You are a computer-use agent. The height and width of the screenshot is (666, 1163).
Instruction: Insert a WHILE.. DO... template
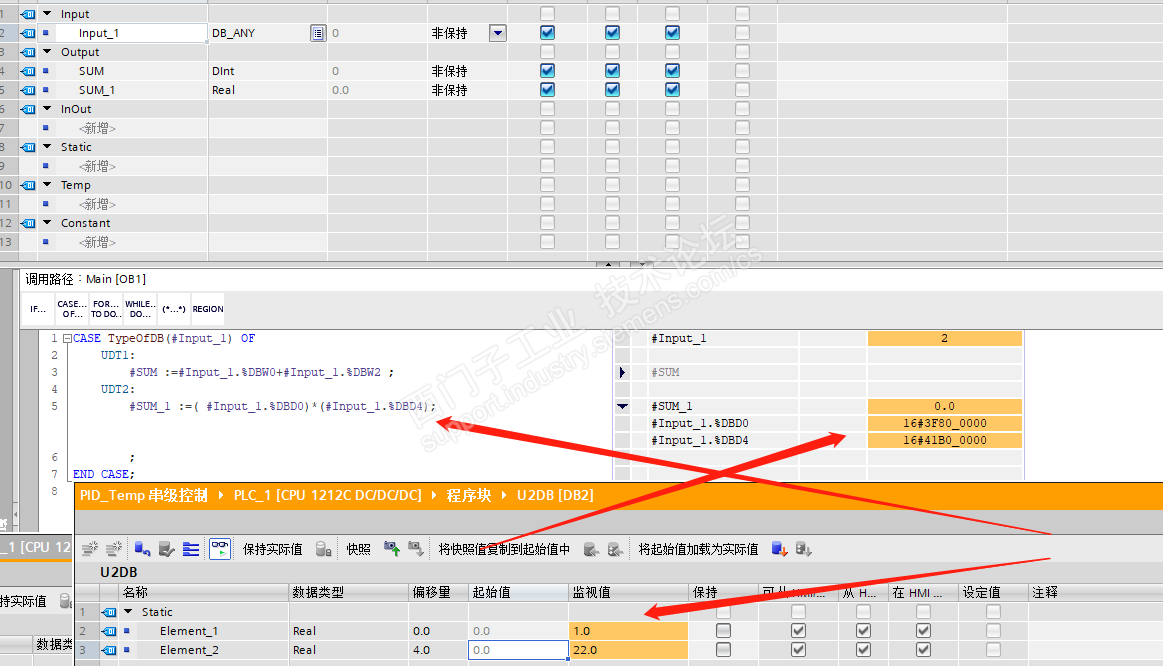point(140,309)
